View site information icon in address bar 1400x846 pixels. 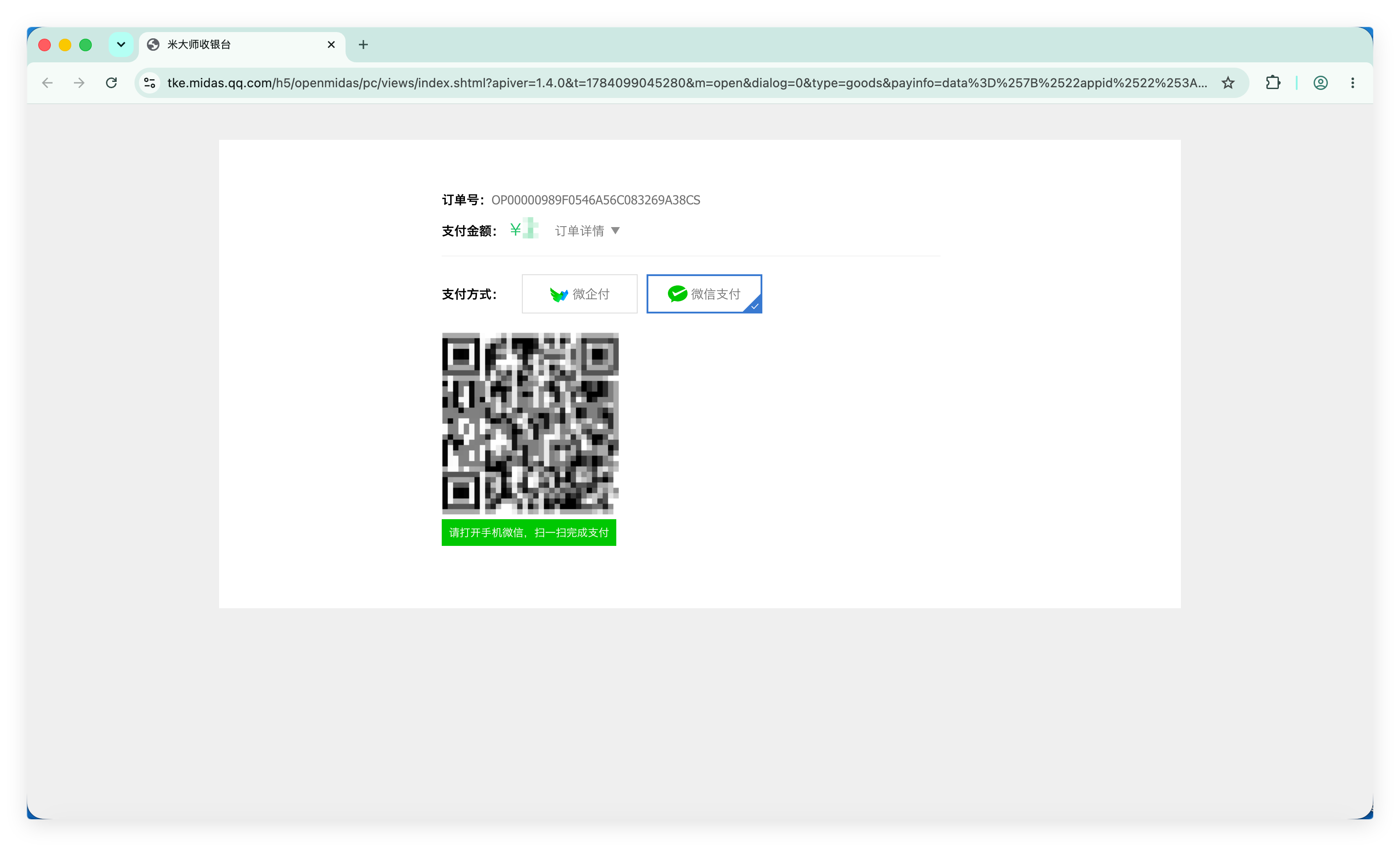point(150,83)
